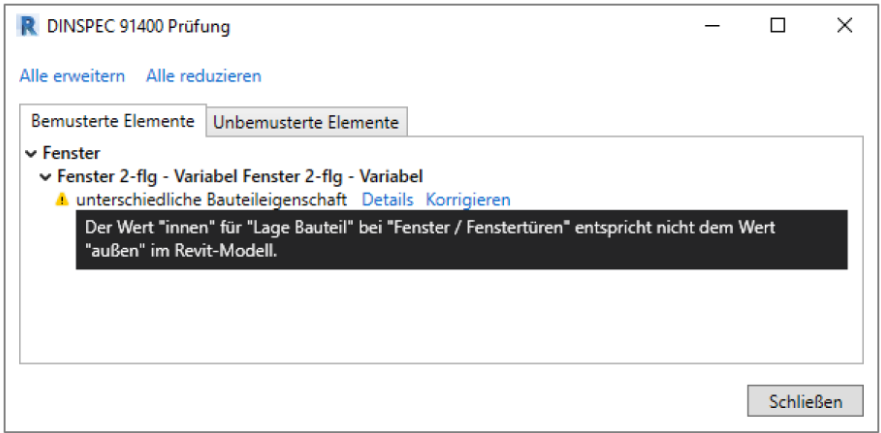881x433 pixels.
Task: Click the black tooltip message box
Action: click(462, 240)
